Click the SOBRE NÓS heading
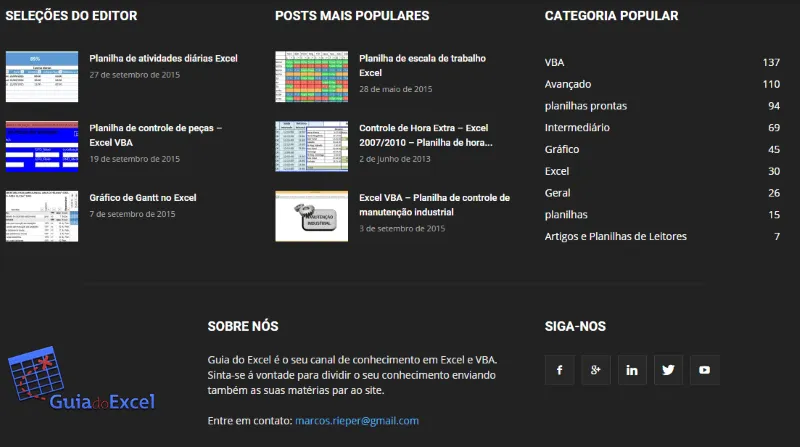Viewport: 800px width, 447px height. coord(243,327)
